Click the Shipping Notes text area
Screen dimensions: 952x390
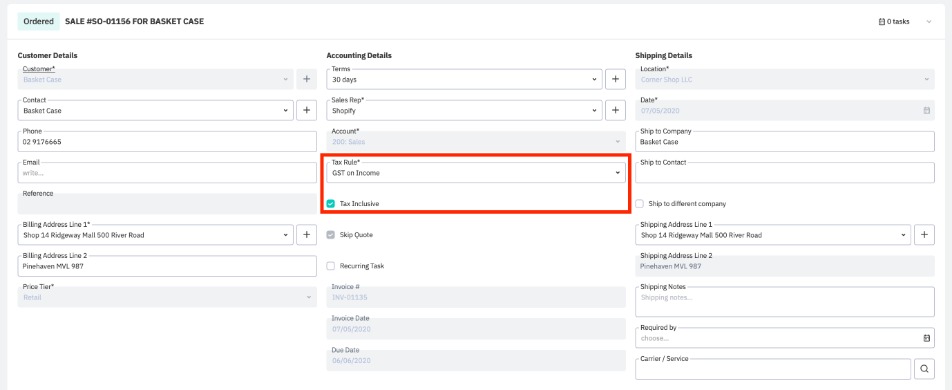click(785, 301)
